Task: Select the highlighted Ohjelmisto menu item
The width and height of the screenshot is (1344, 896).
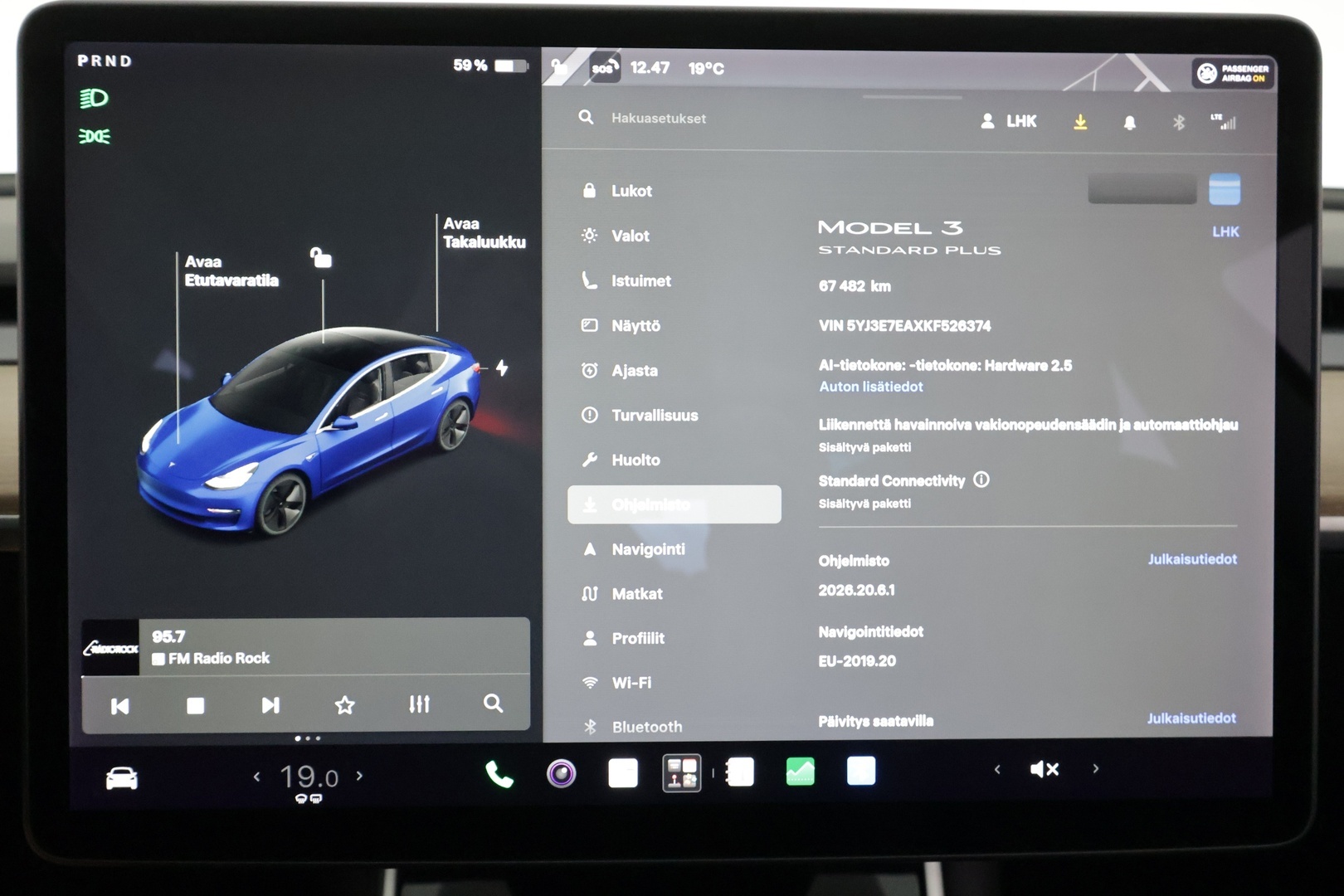Action: (674, 504)
